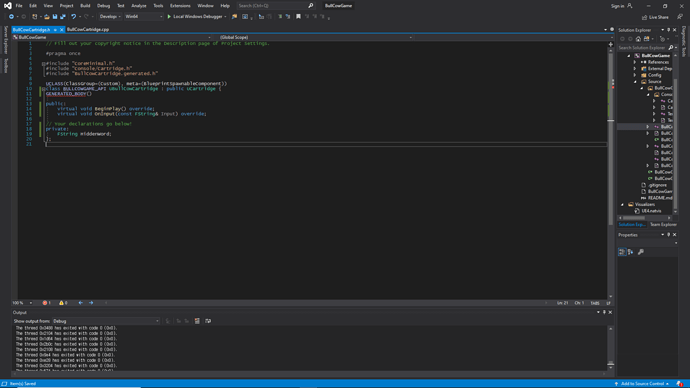Click Clear All icon in Output panel
Image resolution: width=690 pixels, height=388 pixels.
[x=197, y=321]
